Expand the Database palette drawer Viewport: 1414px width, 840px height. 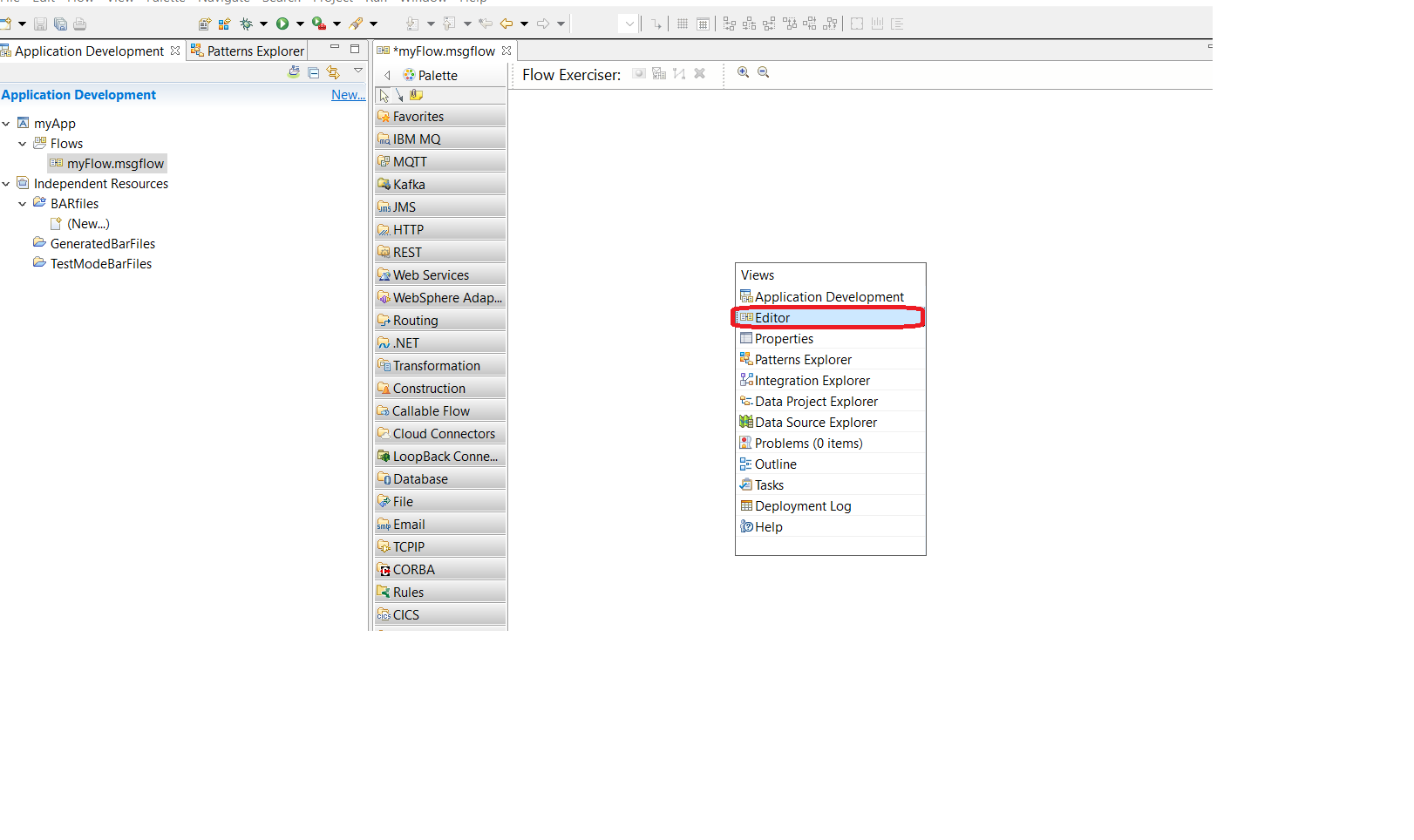point(440,479)
